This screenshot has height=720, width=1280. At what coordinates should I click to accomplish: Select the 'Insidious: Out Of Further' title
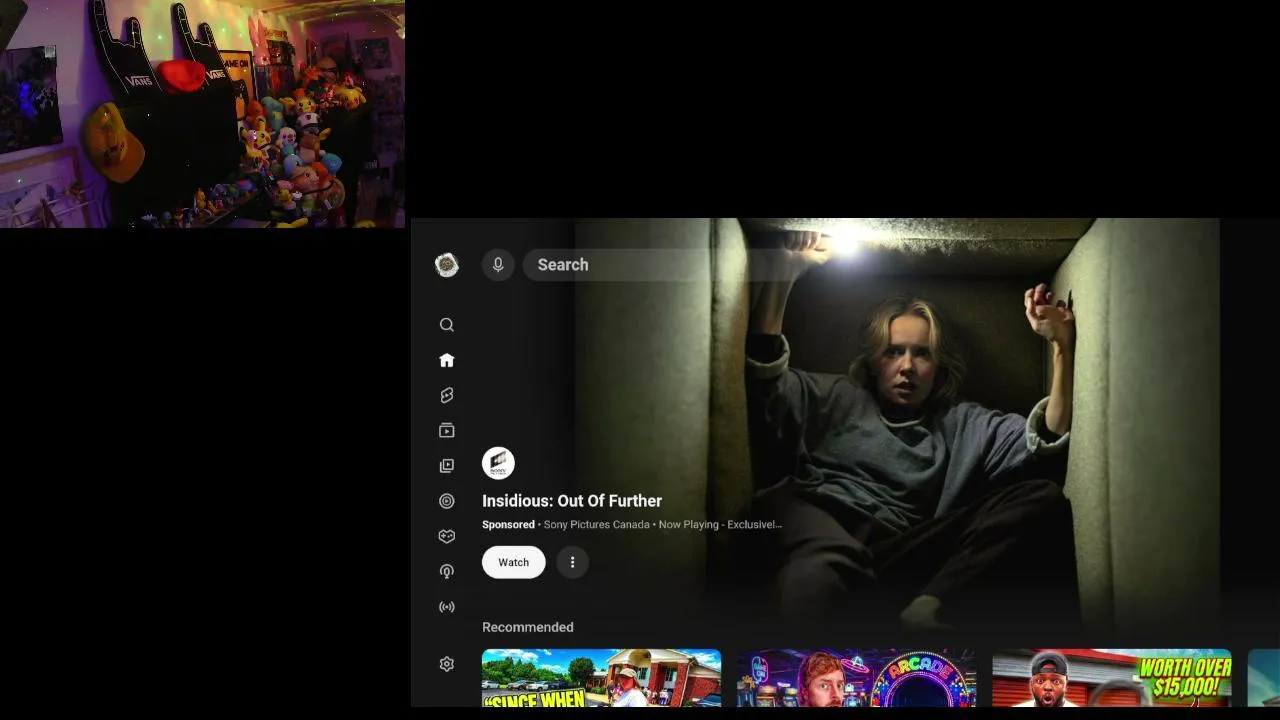click(572, 501)
